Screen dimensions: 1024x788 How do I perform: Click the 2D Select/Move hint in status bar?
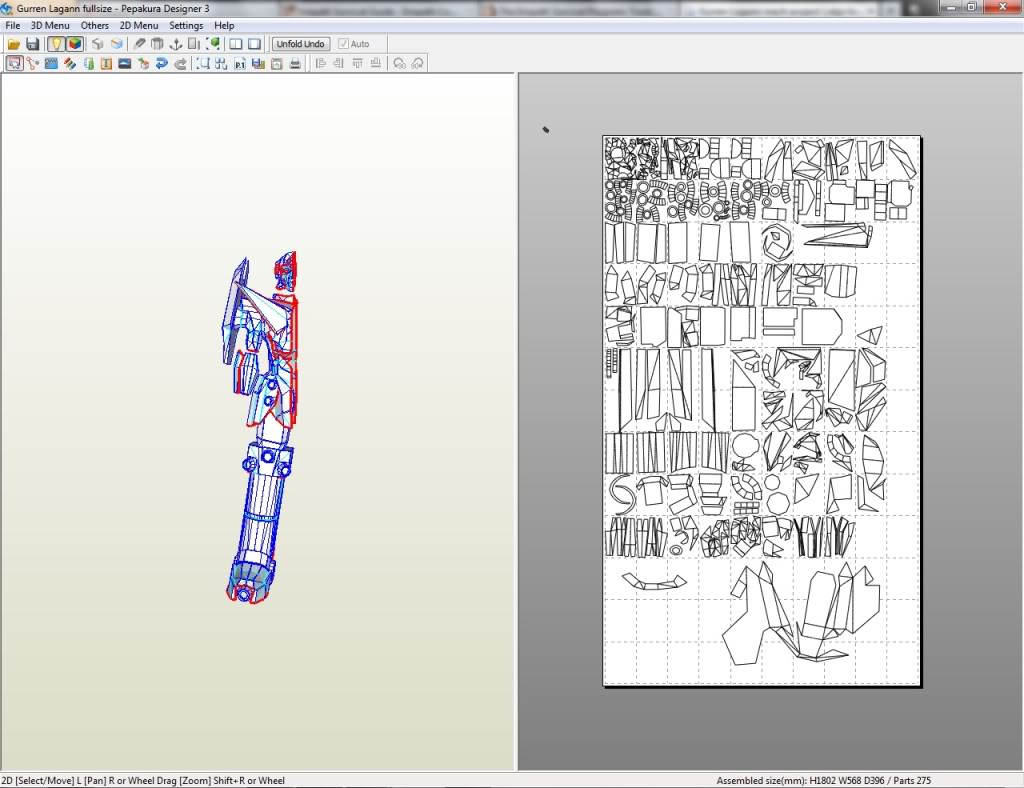[143, 780]
